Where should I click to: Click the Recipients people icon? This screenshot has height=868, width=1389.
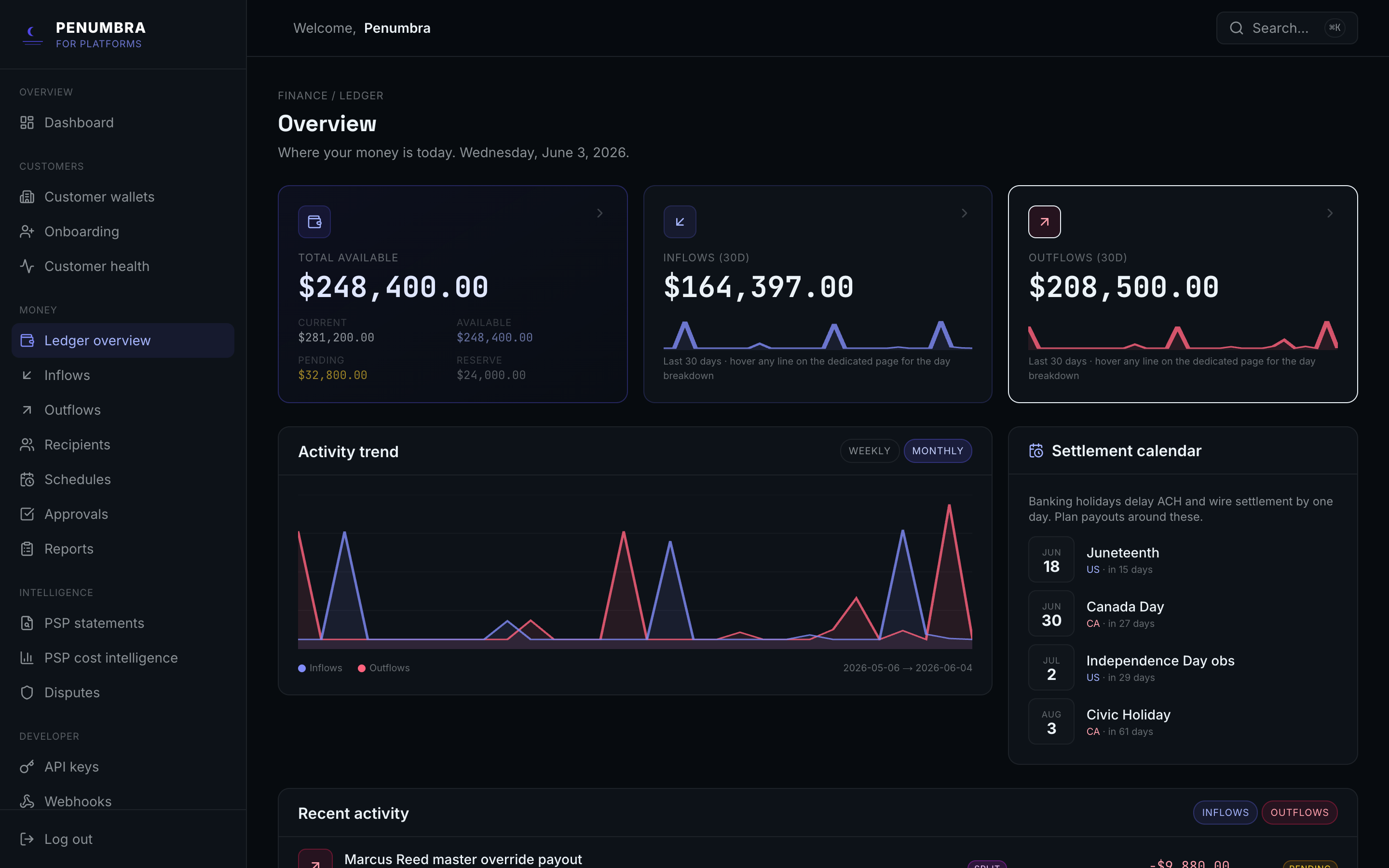coord(27,445)
